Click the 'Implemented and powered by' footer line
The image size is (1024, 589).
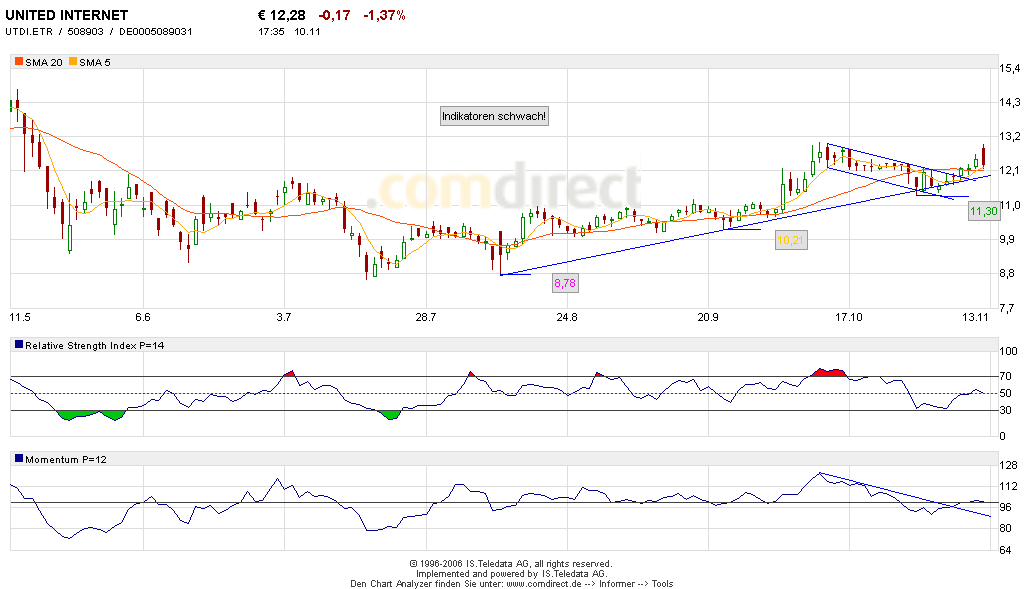[x=511, y=574]
